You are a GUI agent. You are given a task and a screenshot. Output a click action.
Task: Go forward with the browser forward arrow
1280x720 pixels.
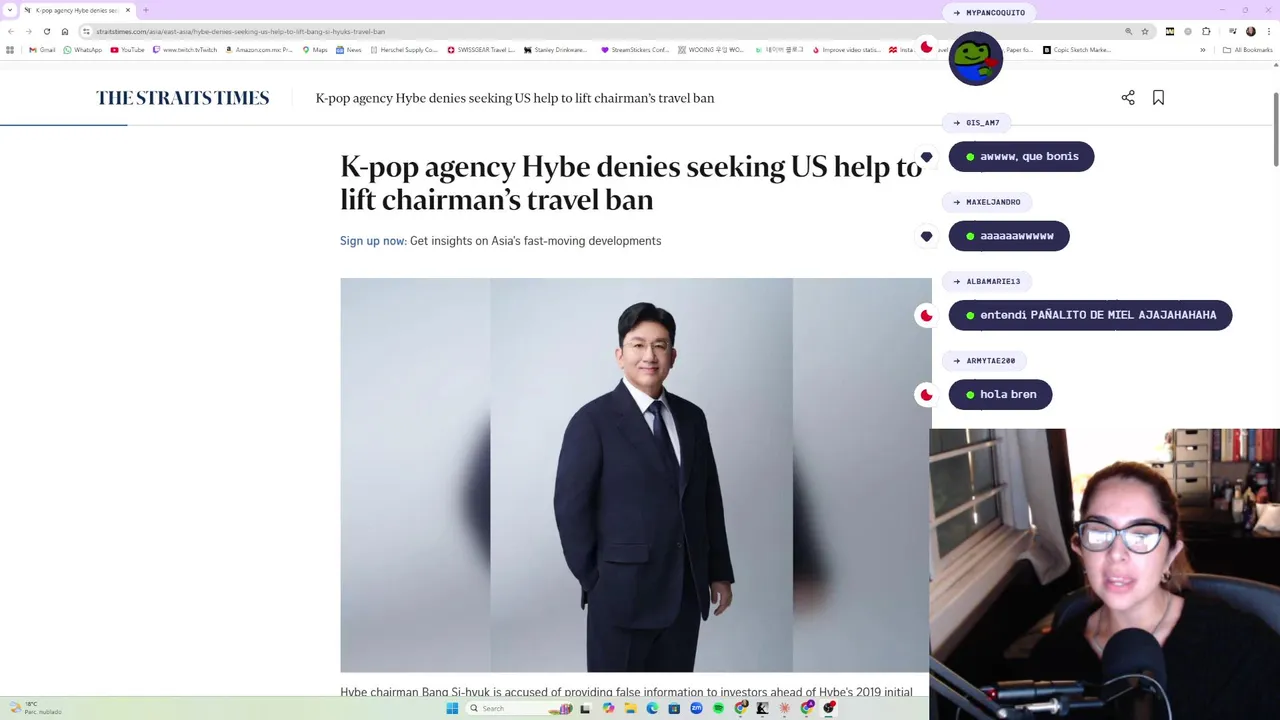click(28, 31)
